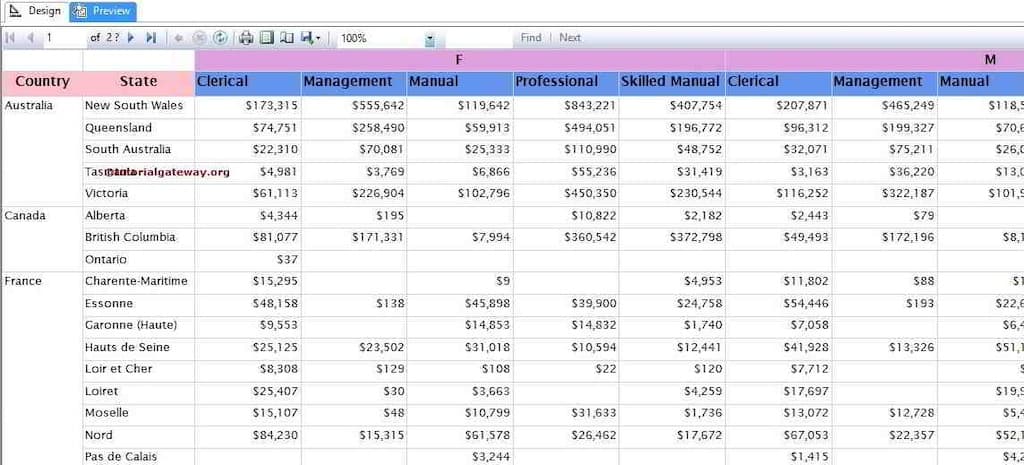
Task: Select the Loir et Cher state cell
Action: tap(138, 369)
